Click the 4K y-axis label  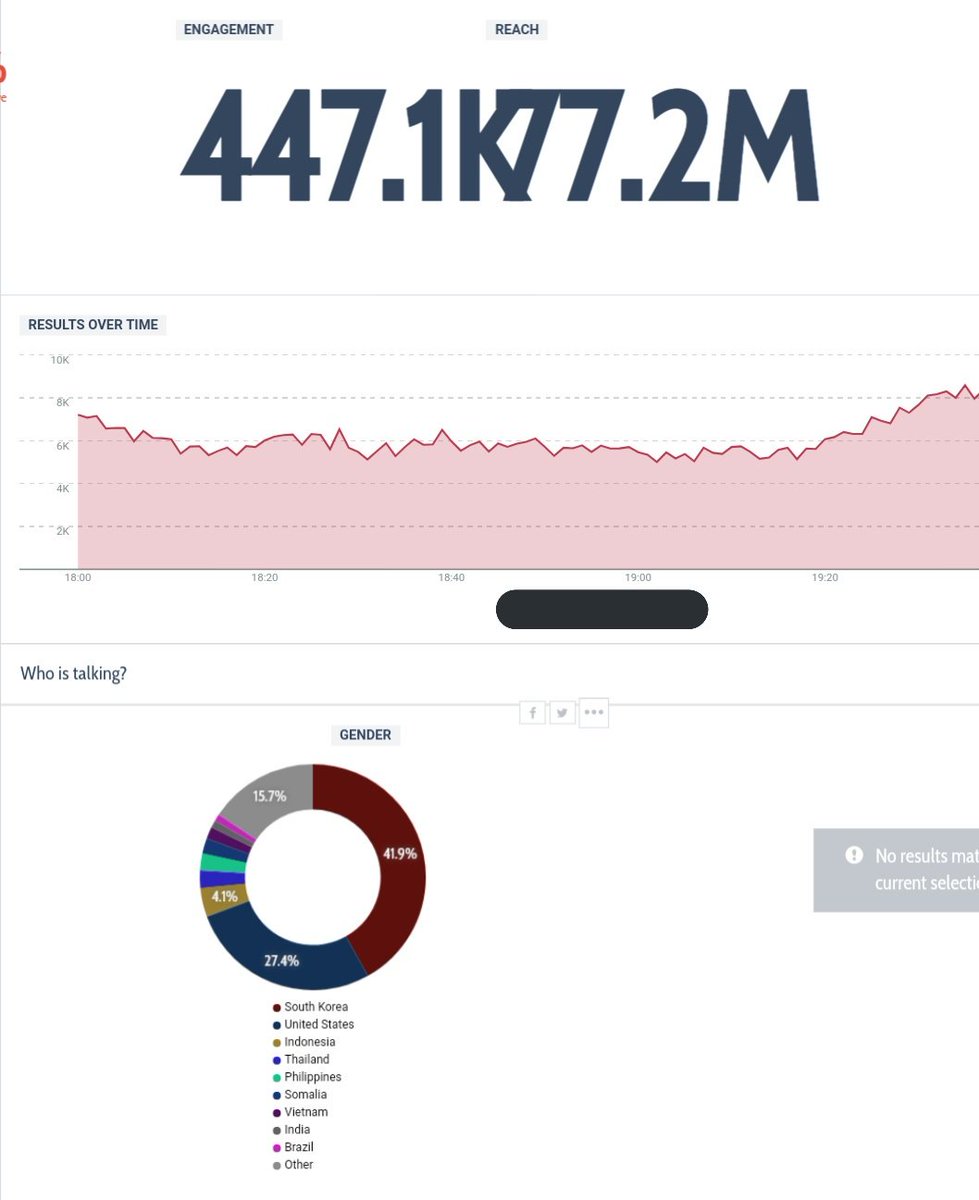click(62, 488)
